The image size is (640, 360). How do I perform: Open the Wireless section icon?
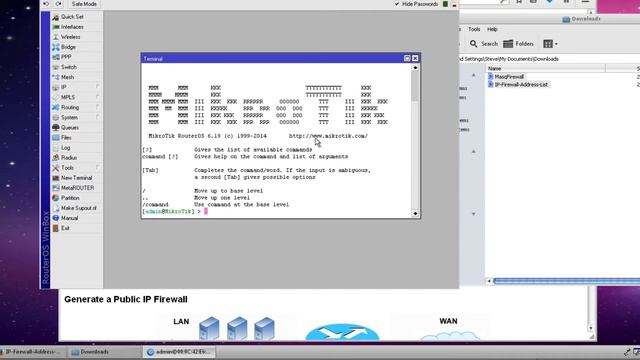(56, 37)
